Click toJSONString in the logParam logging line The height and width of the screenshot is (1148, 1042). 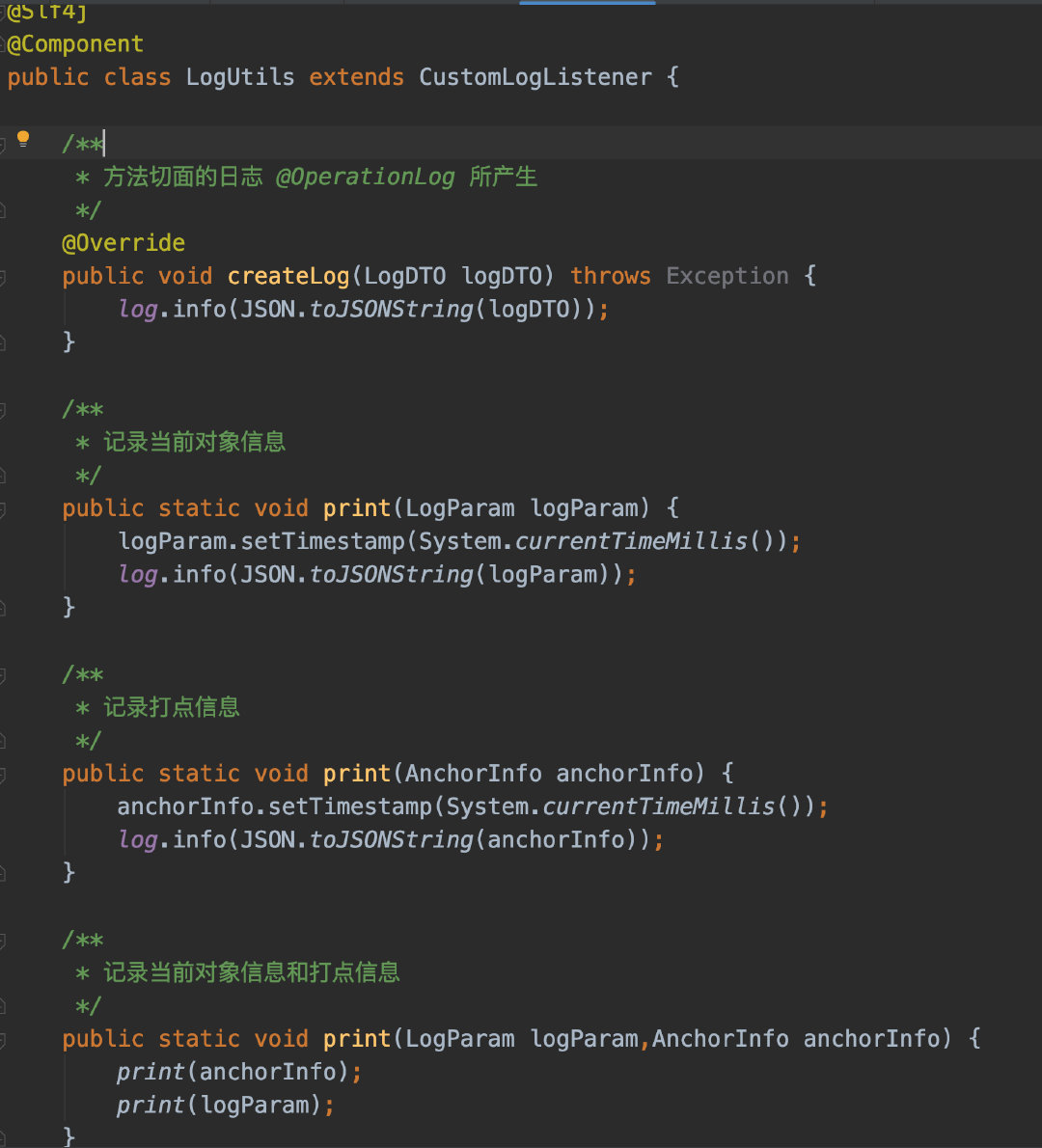392,574
